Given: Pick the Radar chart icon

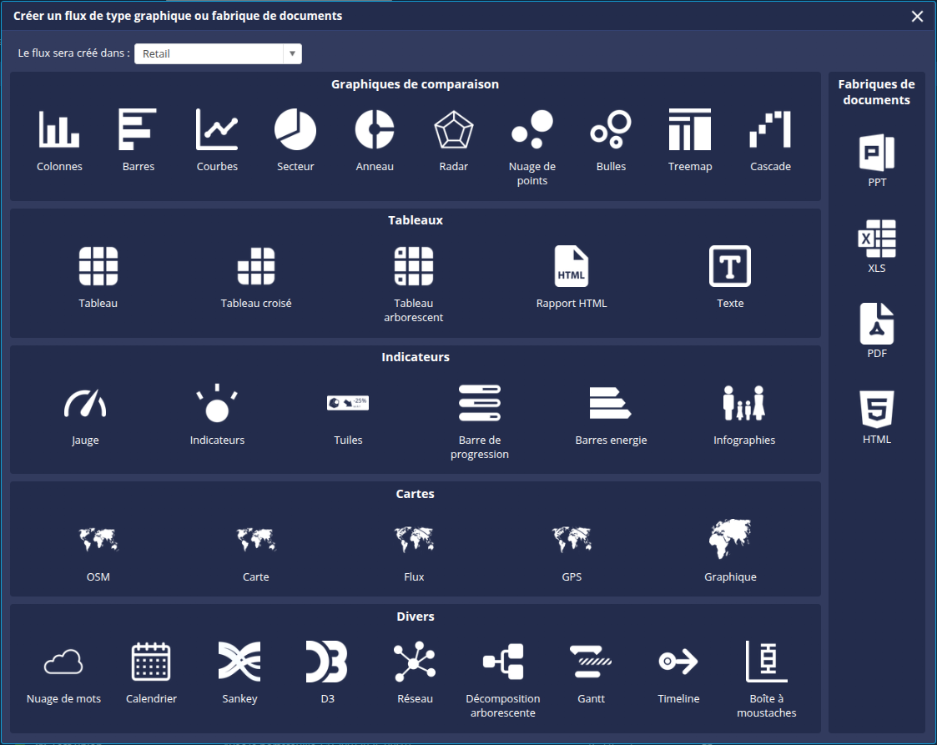Looking at the screenshot, I should tap(453, 130).
